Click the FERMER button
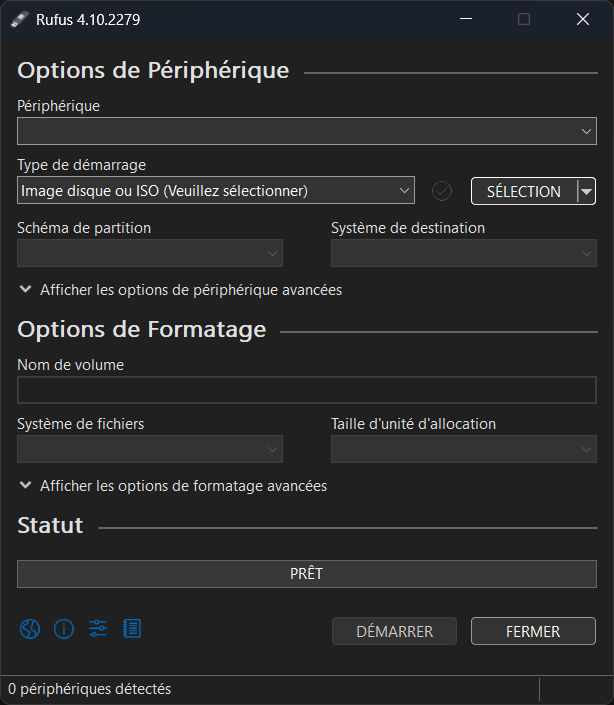This screenshot has height=705, width=614. point(534,631)
